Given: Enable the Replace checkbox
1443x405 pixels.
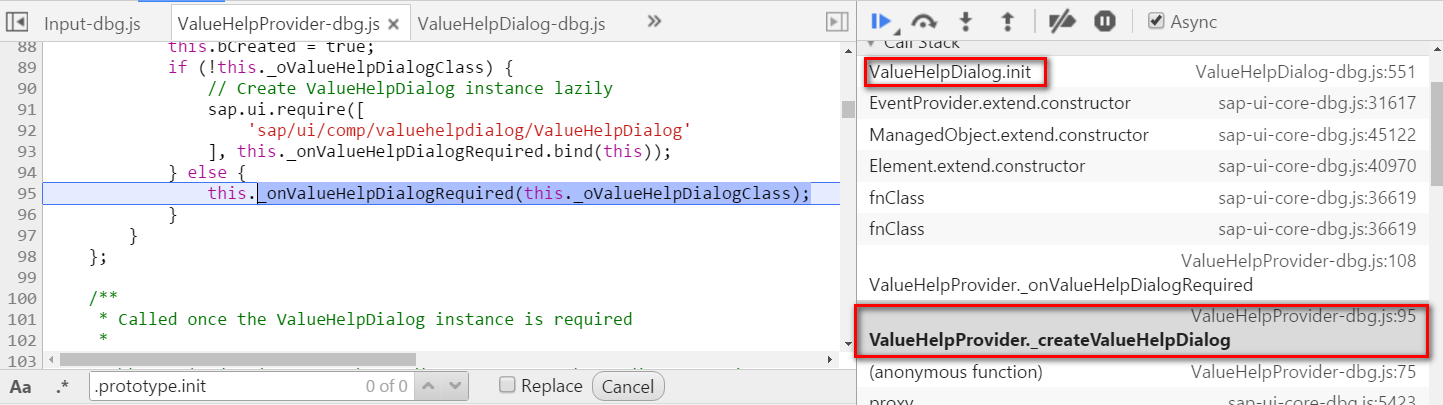Looking at the screenshot, I should (508, 385).
